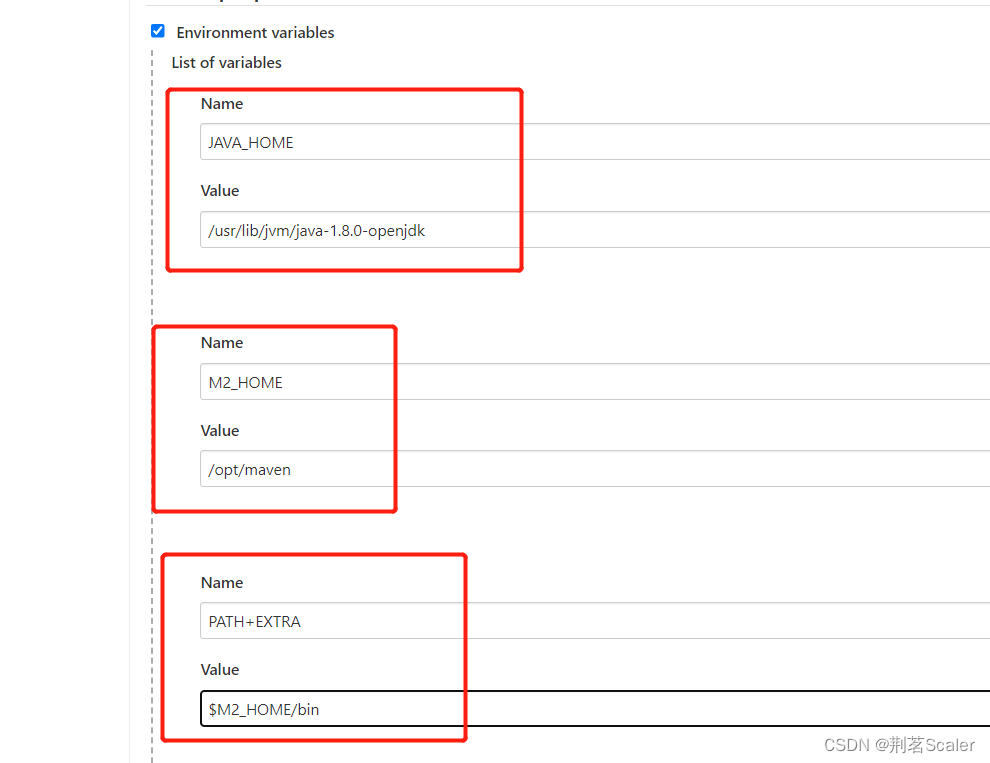Click the List of variables heading
This screenshot has width=990, height=763.
(x=226, y=62)
